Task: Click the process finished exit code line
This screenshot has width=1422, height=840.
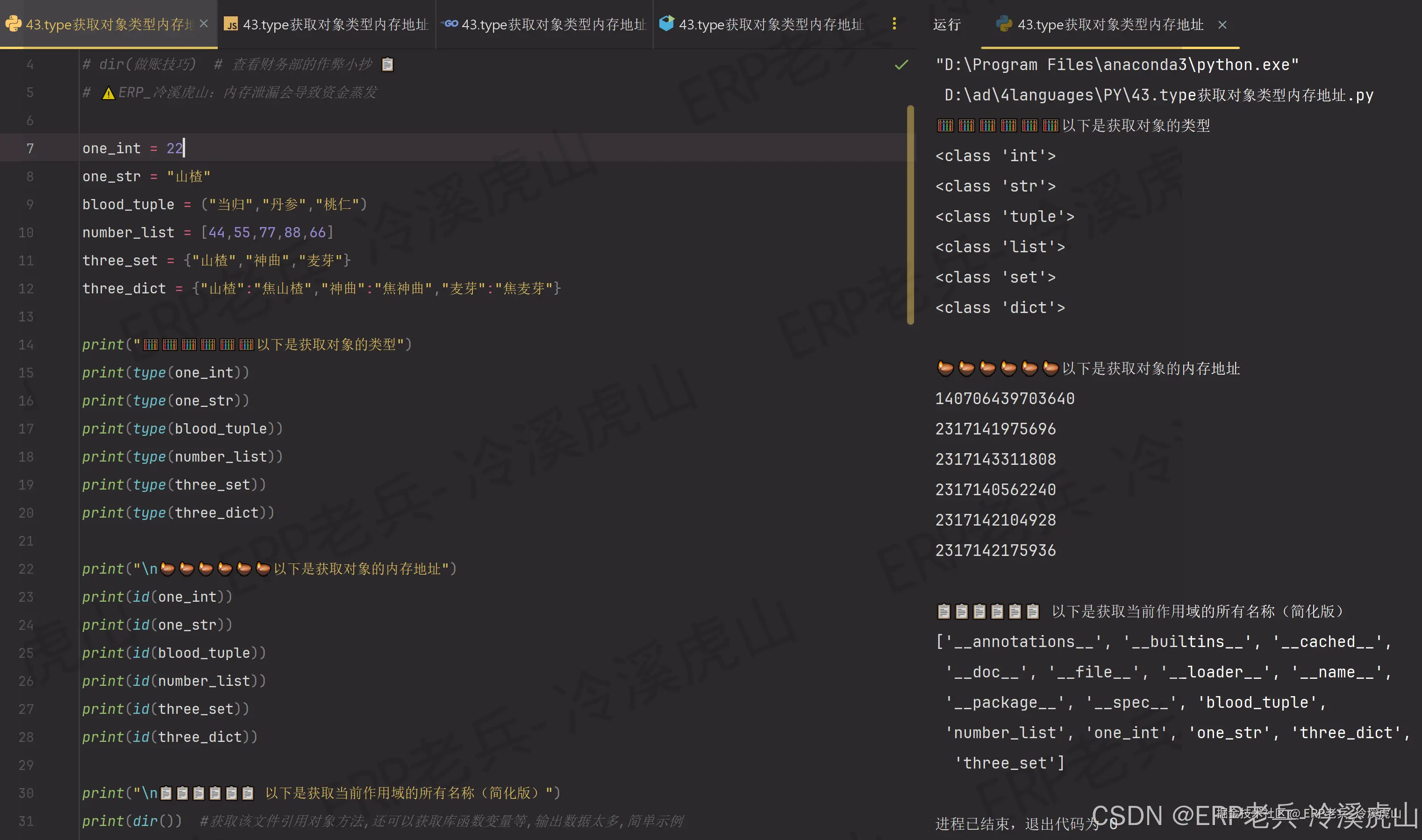Action: [1026, 824]
